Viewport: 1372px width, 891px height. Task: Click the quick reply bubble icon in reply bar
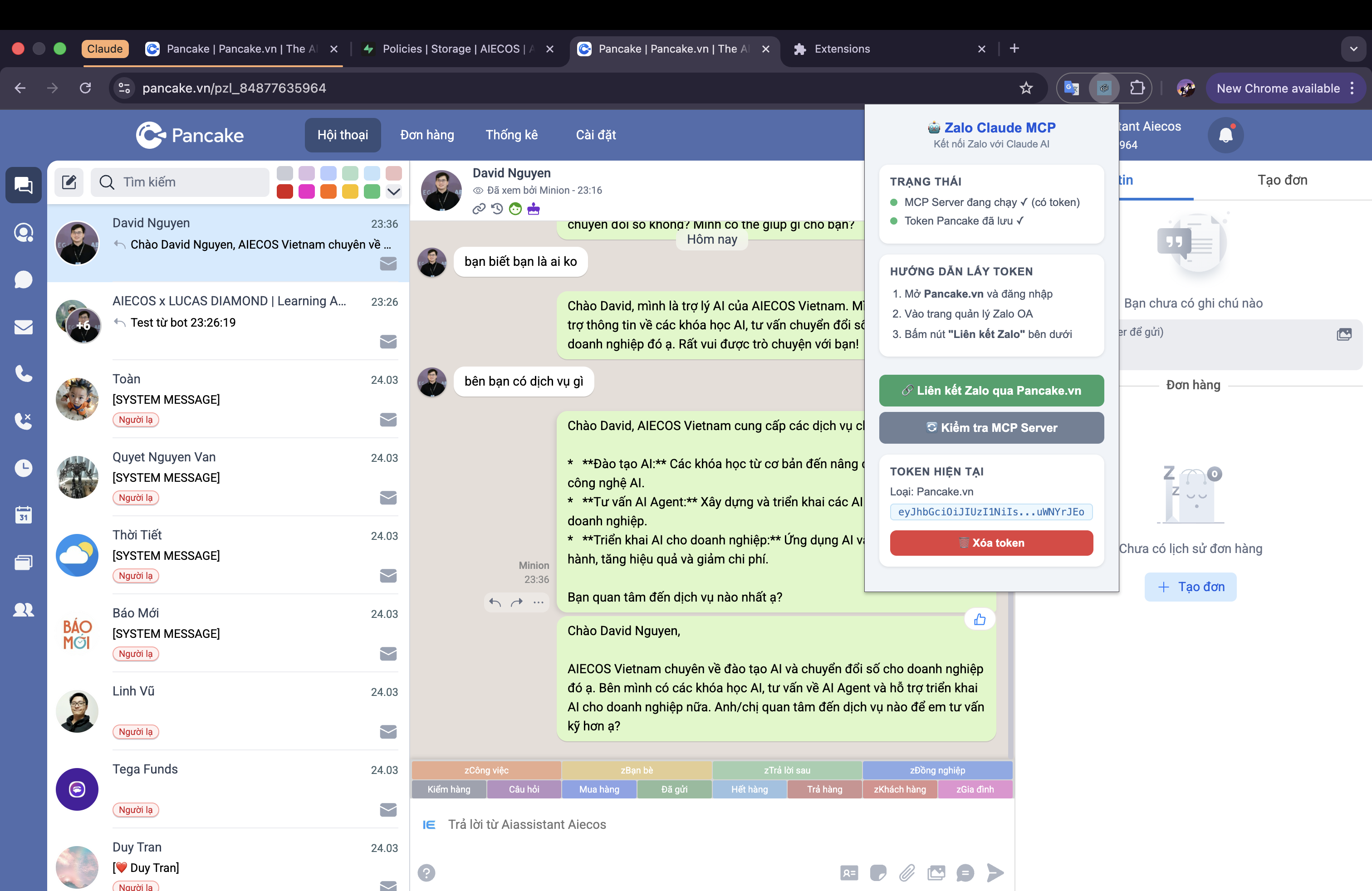pos(965,872)
